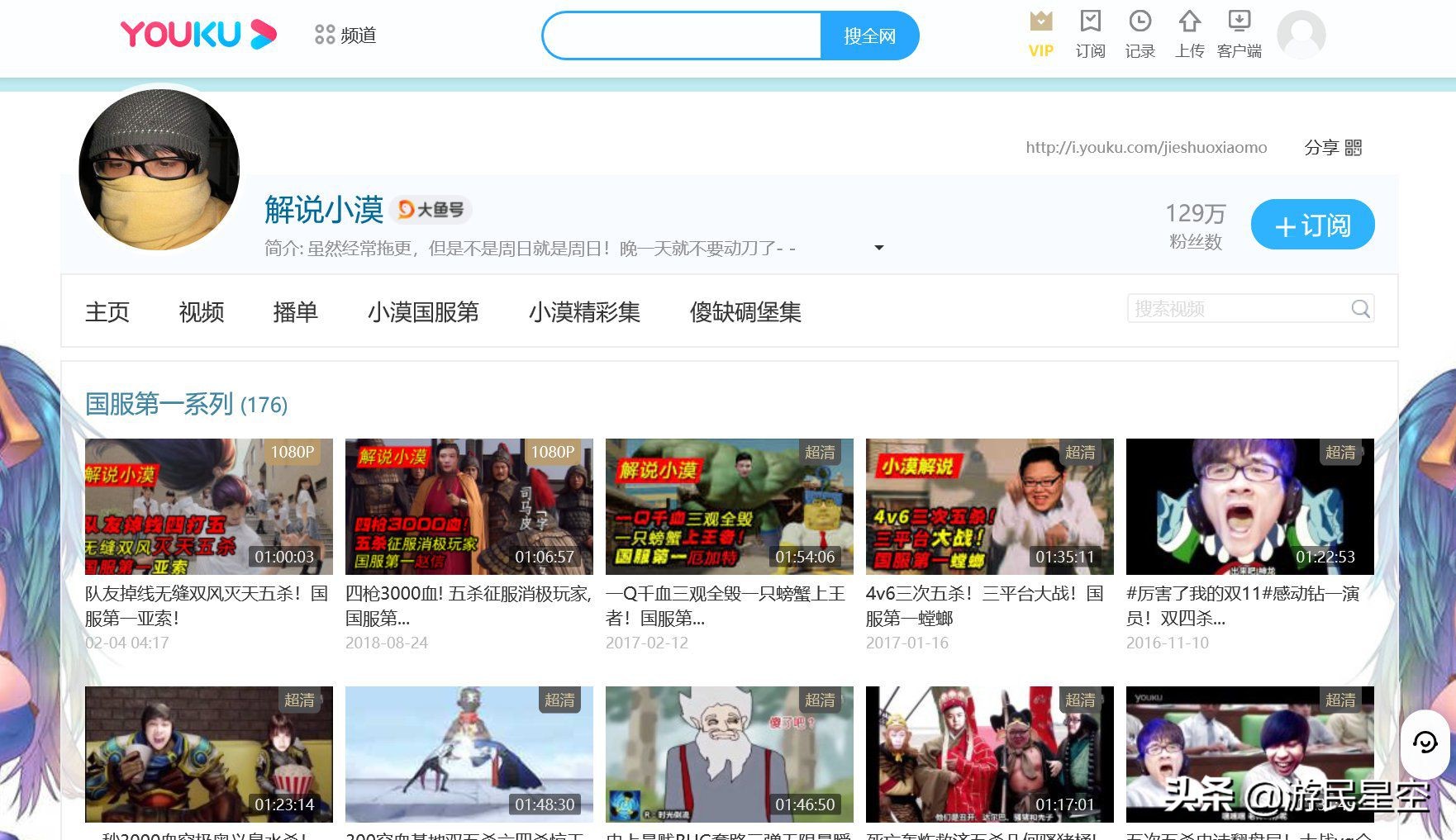Open the 频道 channels menu
The width and height of the screenshot is (1456, 840).
345,36
